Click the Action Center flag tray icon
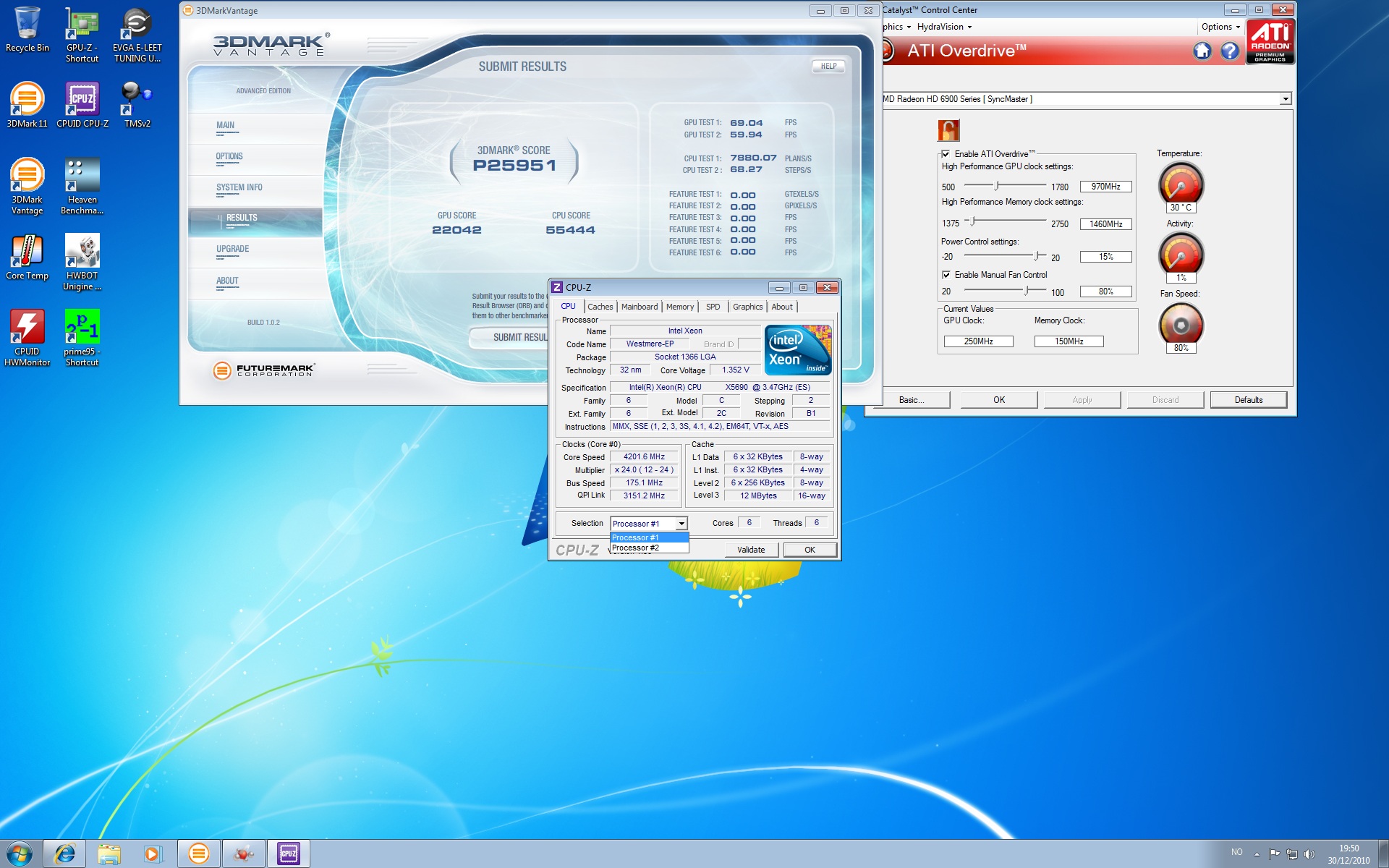Image resolution: width=1389 pixels, height=868 pixels. click(x=1275, y=854)
